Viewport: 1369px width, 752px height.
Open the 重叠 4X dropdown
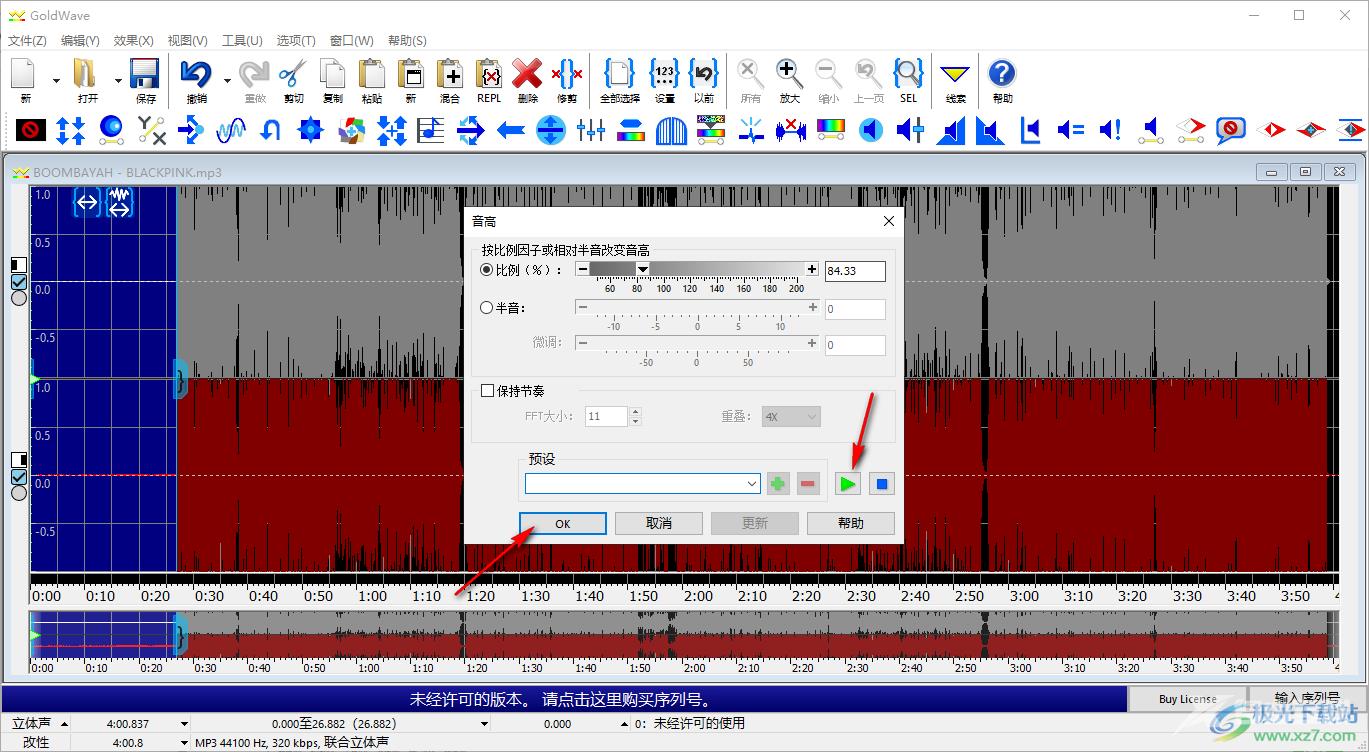pyautogui.click(x=791, y=416)
